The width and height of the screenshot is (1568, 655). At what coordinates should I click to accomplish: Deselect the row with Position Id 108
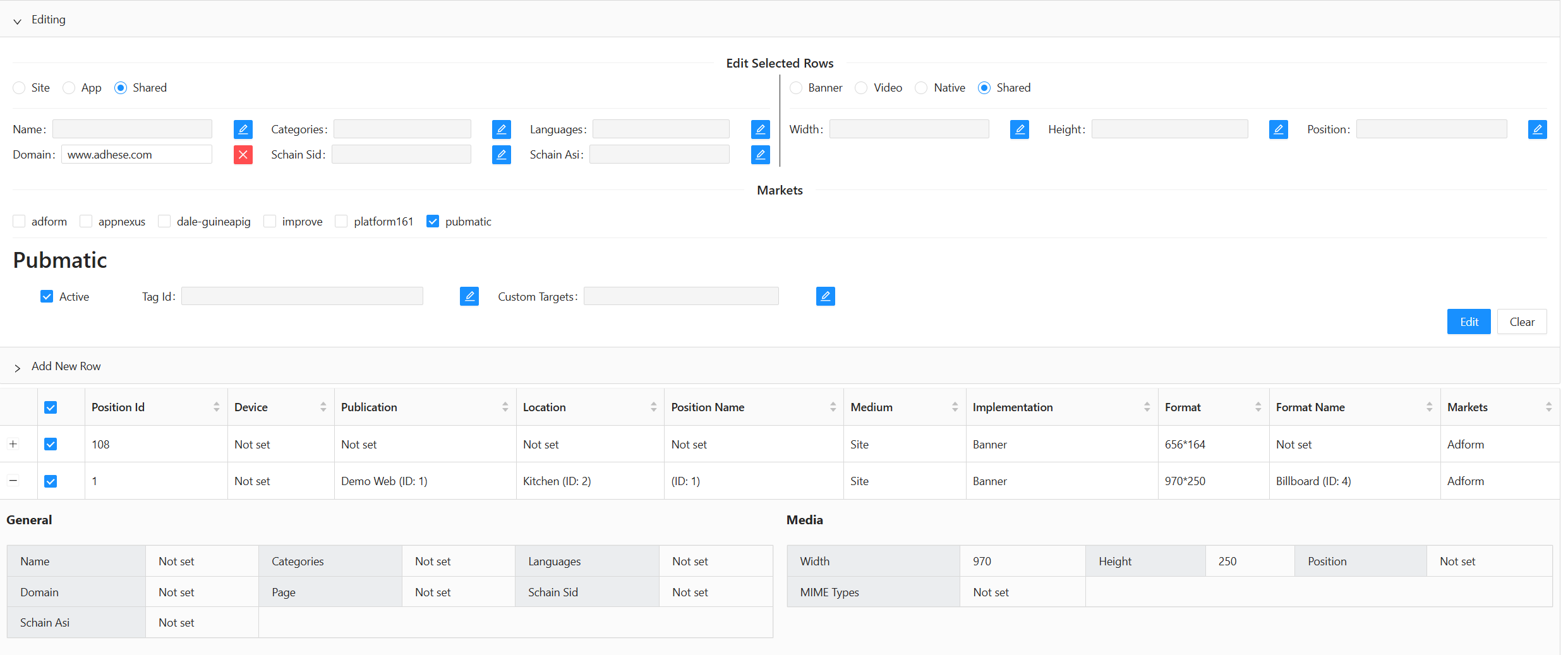(x=51, y=445)
